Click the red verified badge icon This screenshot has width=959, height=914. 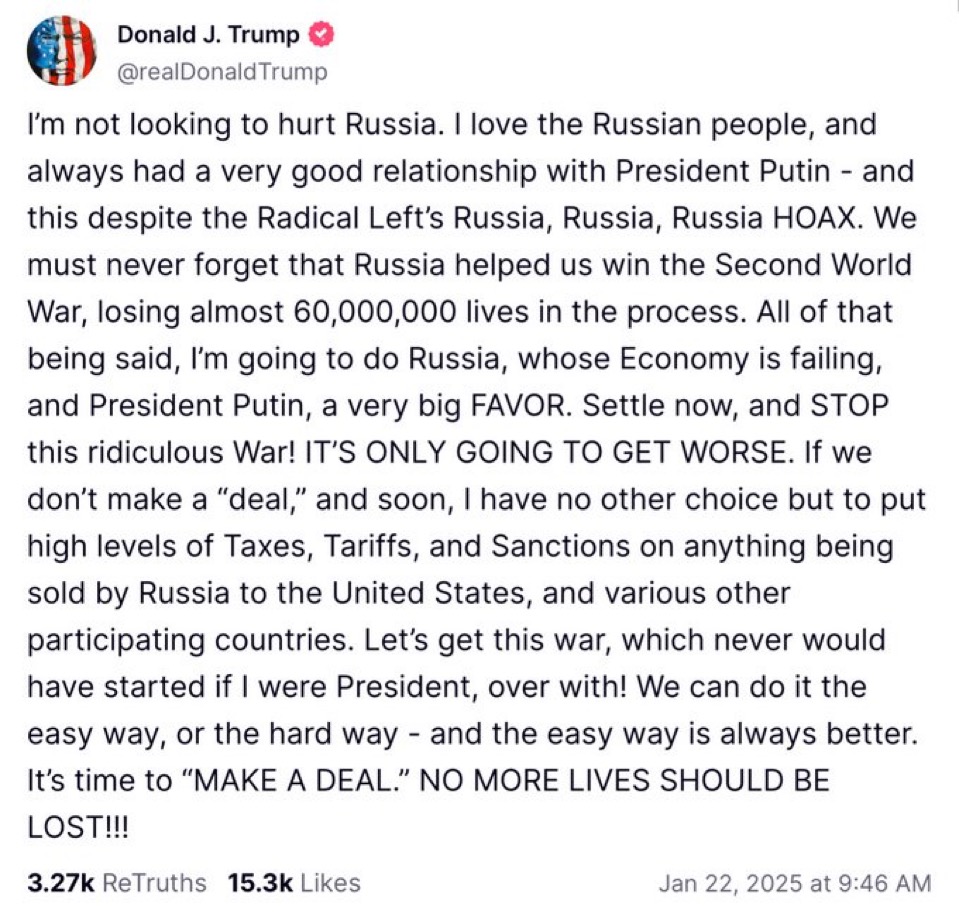tap(322, 35)
